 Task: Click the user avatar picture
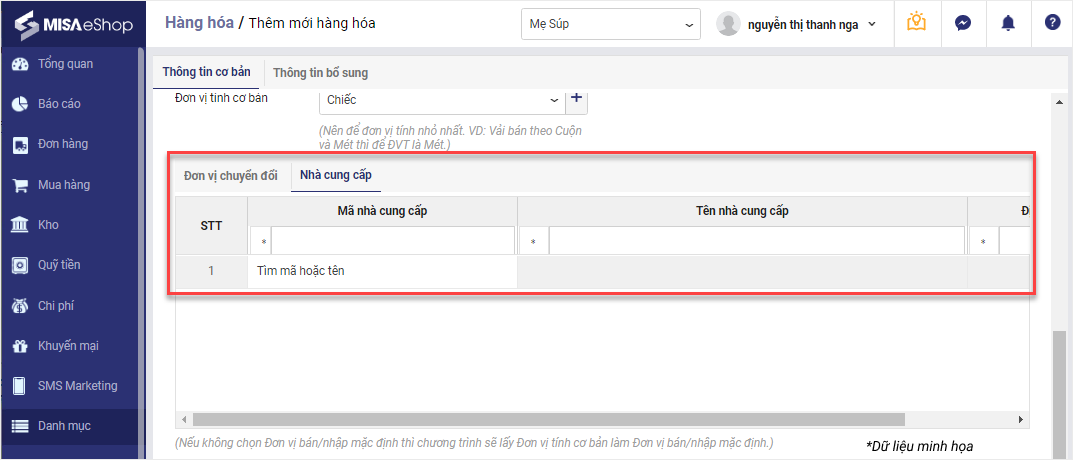pyautogui.click(x=728, y=24)
